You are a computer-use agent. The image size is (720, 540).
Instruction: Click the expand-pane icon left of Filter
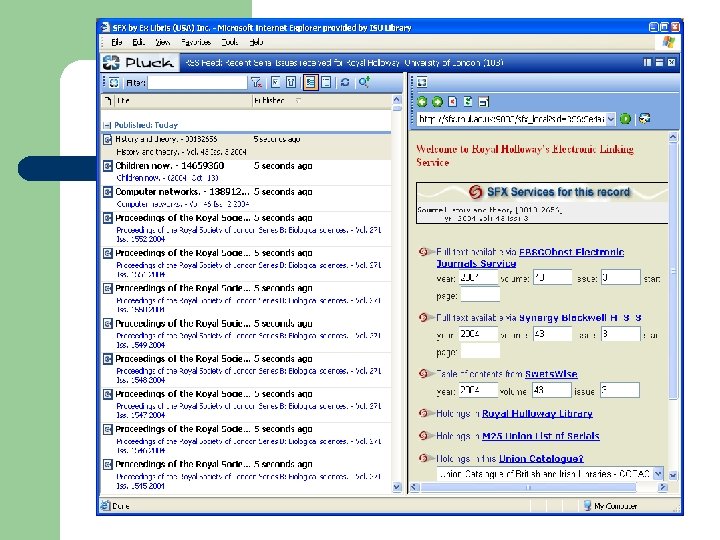114,83
